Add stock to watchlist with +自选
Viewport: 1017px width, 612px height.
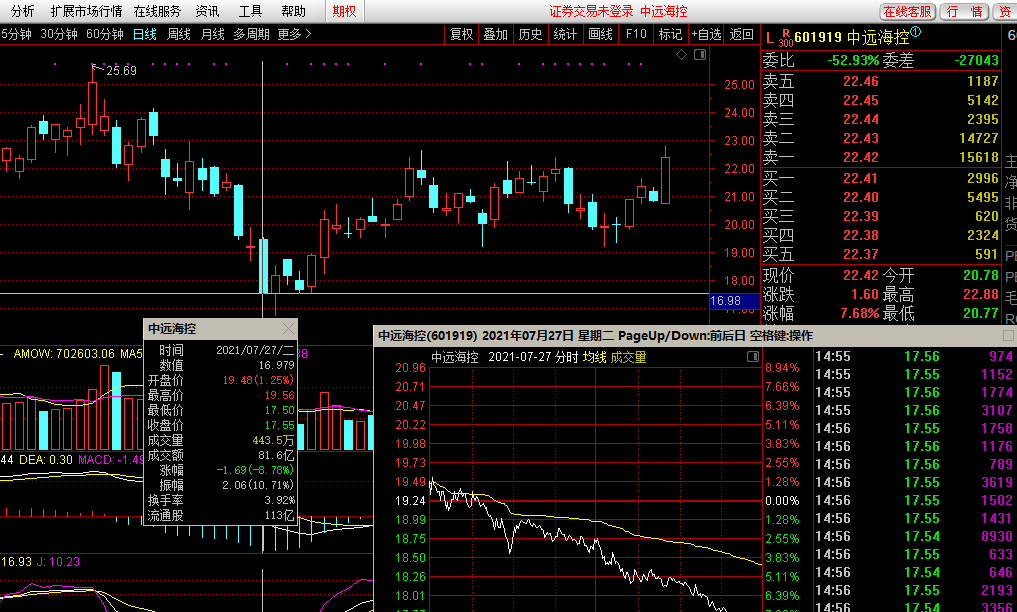tap(706, 34)
